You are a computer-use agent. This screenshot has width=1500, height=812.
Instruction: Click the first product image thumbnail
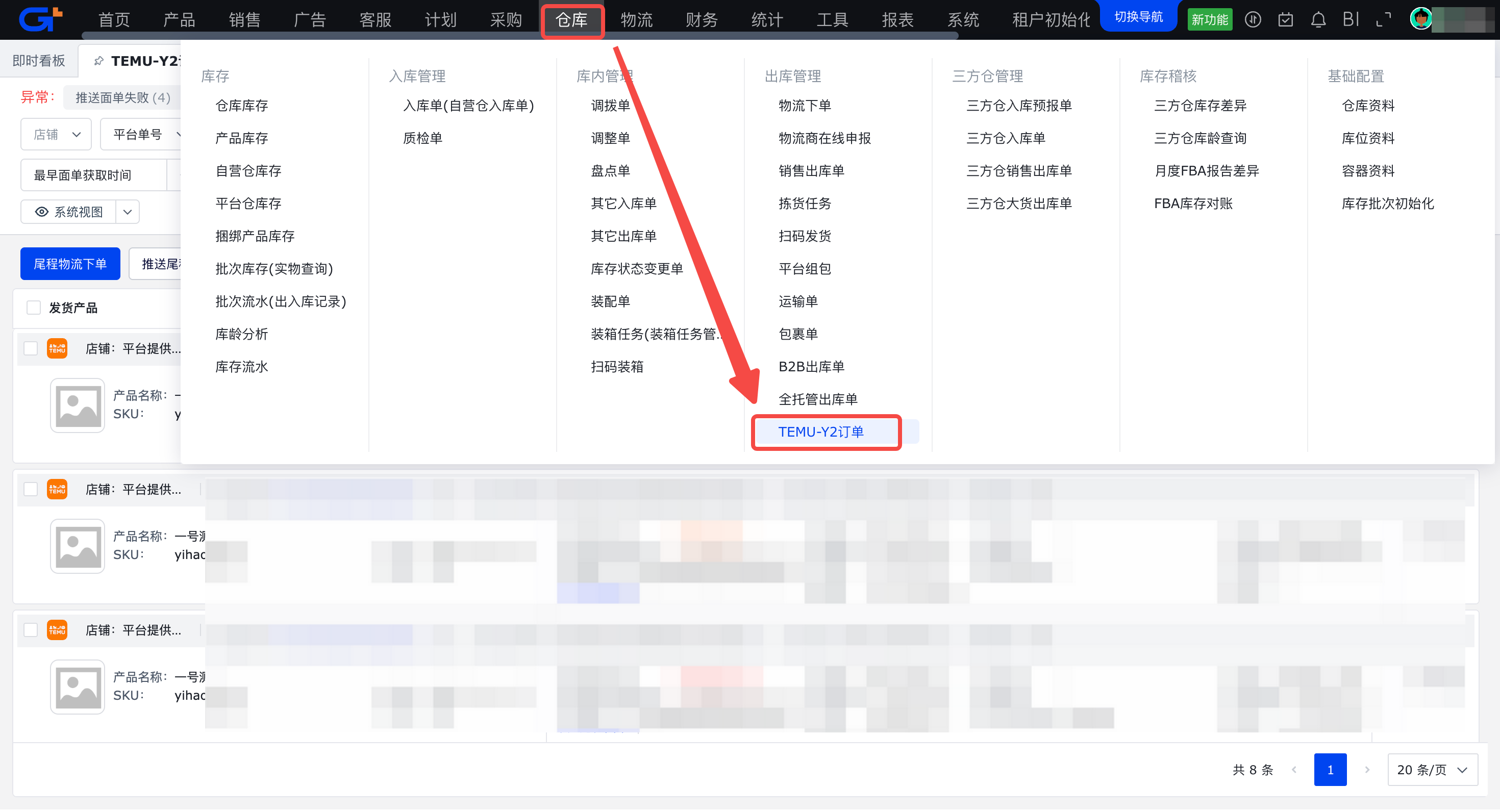tap(78, 405)
